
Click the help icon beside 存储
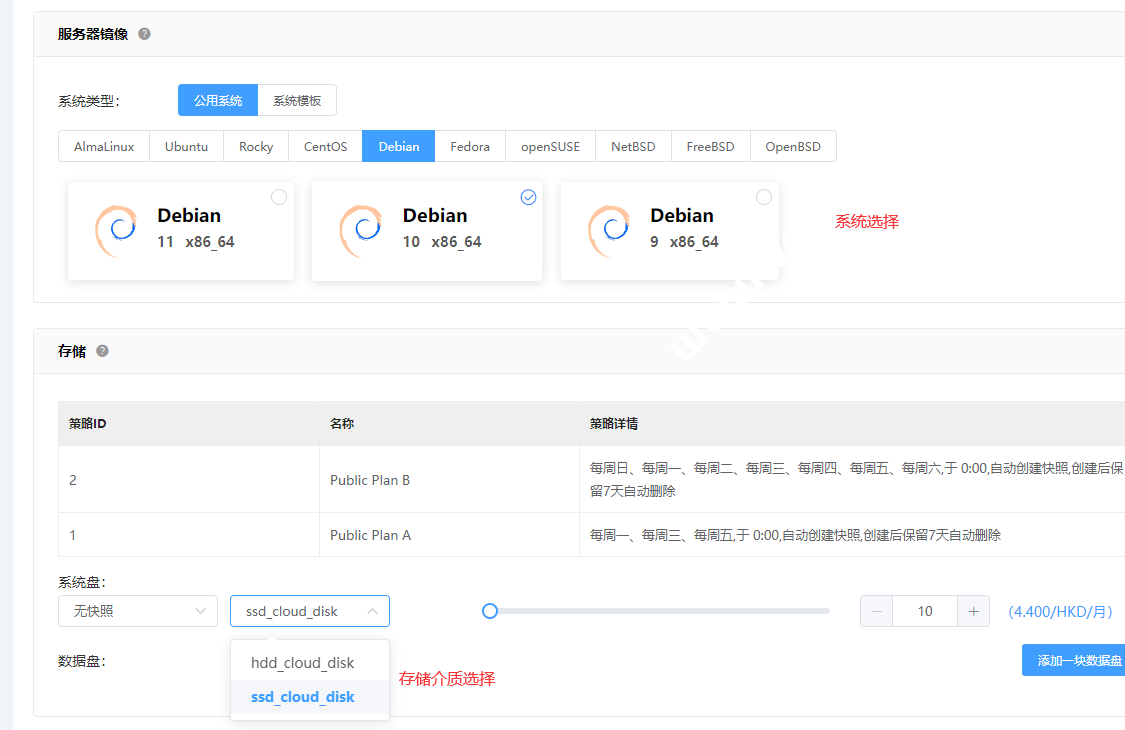102,351
